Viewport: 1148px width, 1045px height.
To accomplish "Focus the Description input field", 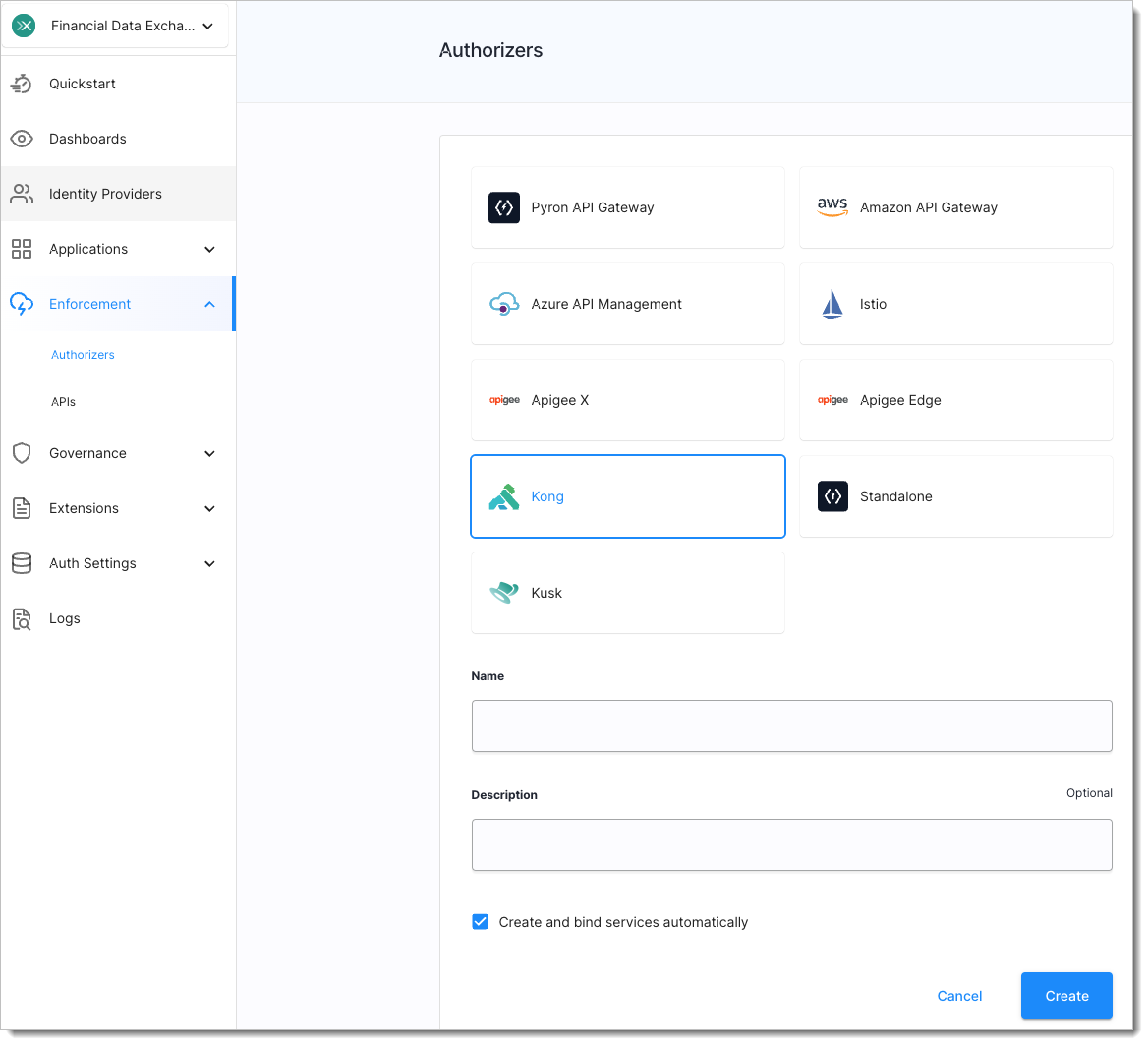I will coord(791,845).
